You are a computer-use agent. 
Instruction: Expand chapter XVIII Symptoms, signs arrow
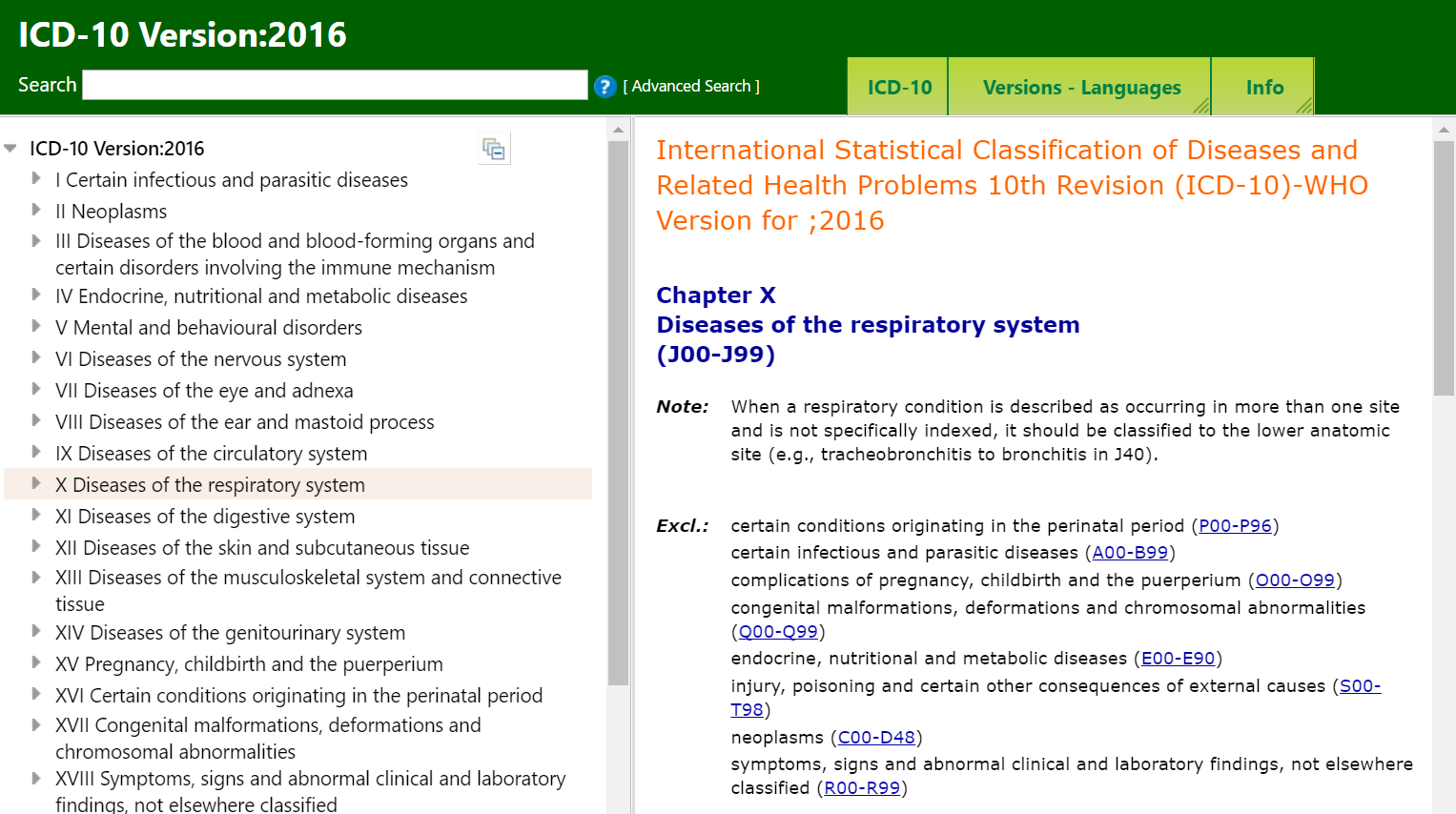tap(36, 777)
